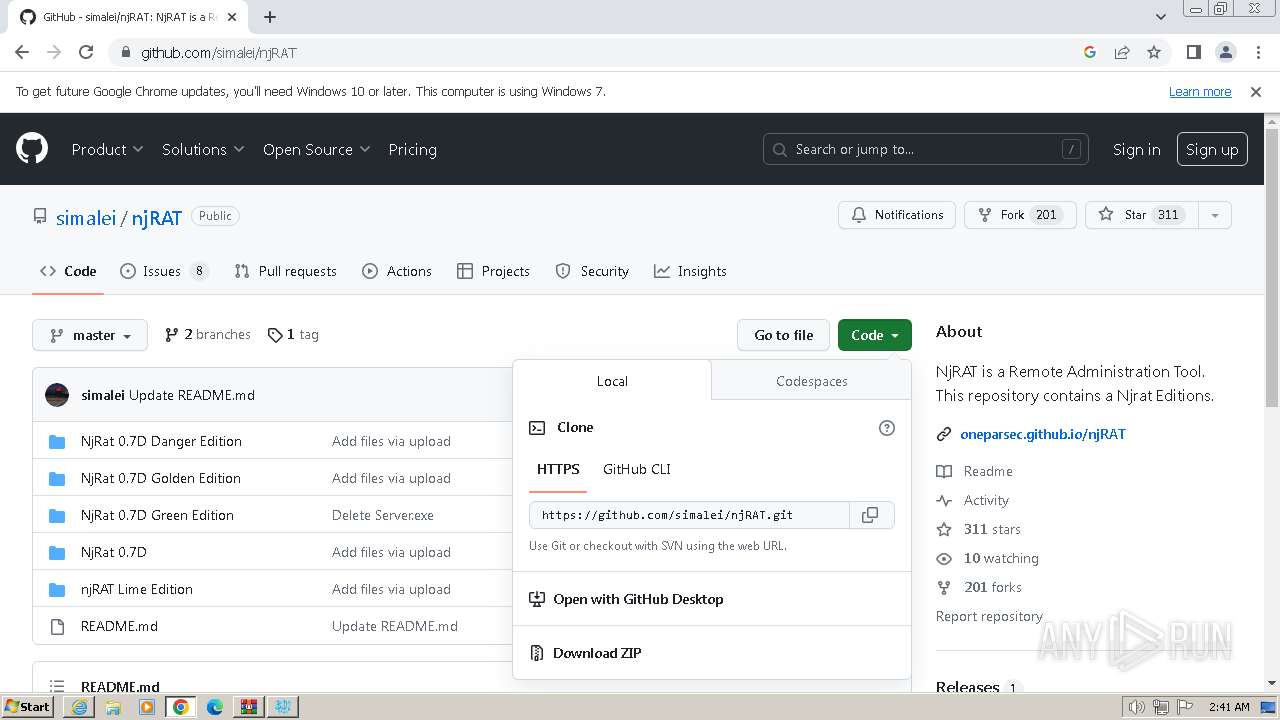Click the 1 tag link
The width and height of the screenshot is (1280, 720).
pos(294,335)
